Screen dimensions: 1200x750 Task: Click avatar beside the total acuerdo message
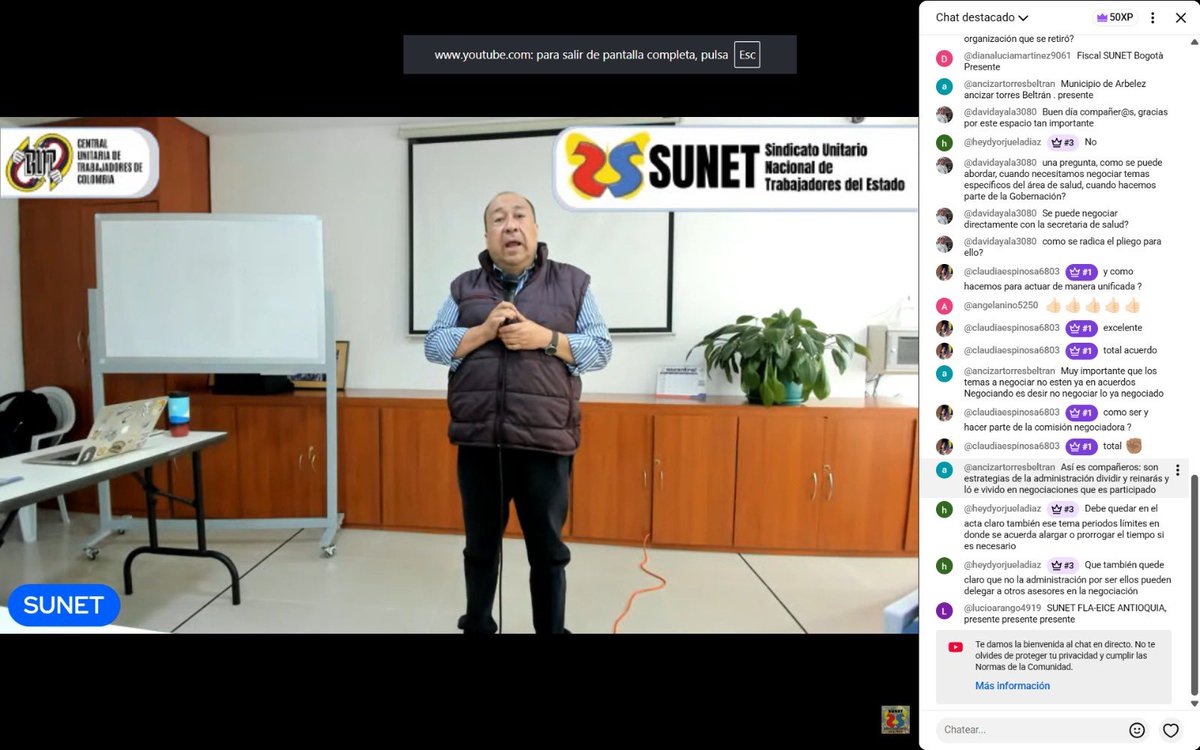click(944, 351)
